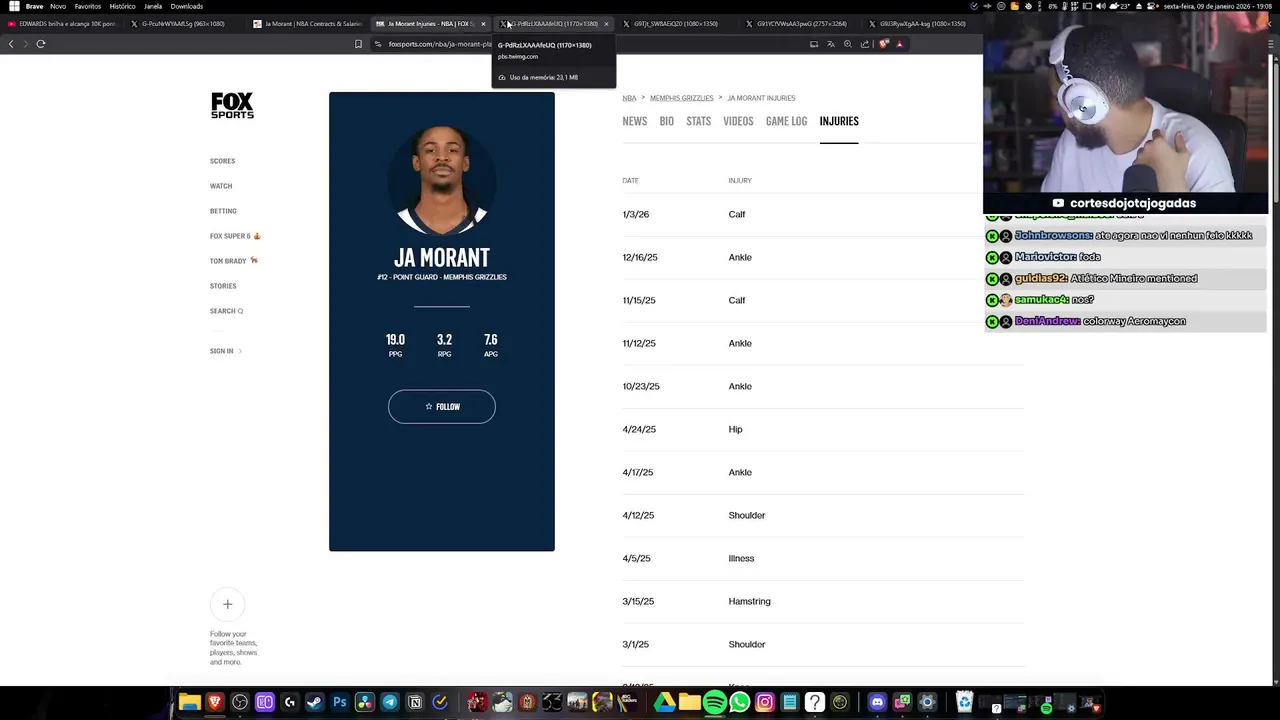The width and height of the screenshot is (1280, 720).
Task: Select the Injuries tab
Action: 839,121
